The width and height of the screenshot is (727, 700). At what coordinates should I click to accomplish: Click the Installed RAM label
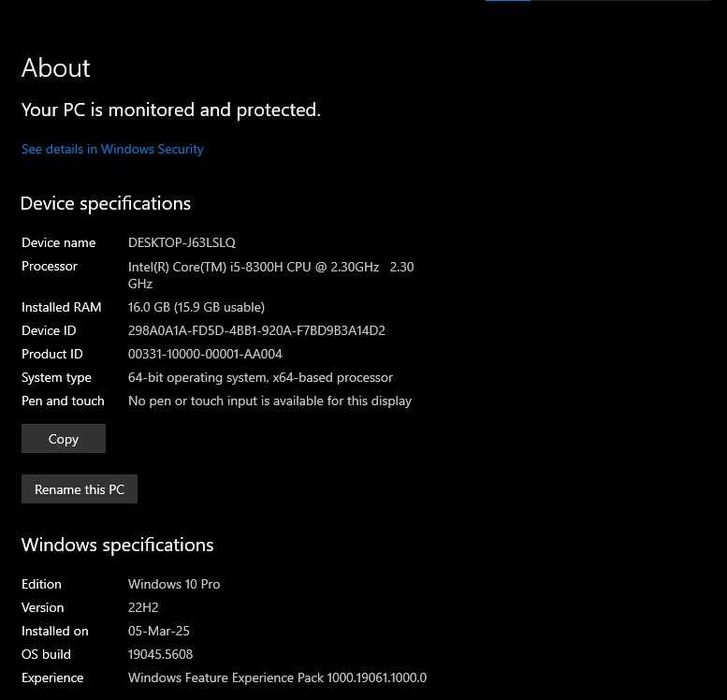tap(61, 307)
